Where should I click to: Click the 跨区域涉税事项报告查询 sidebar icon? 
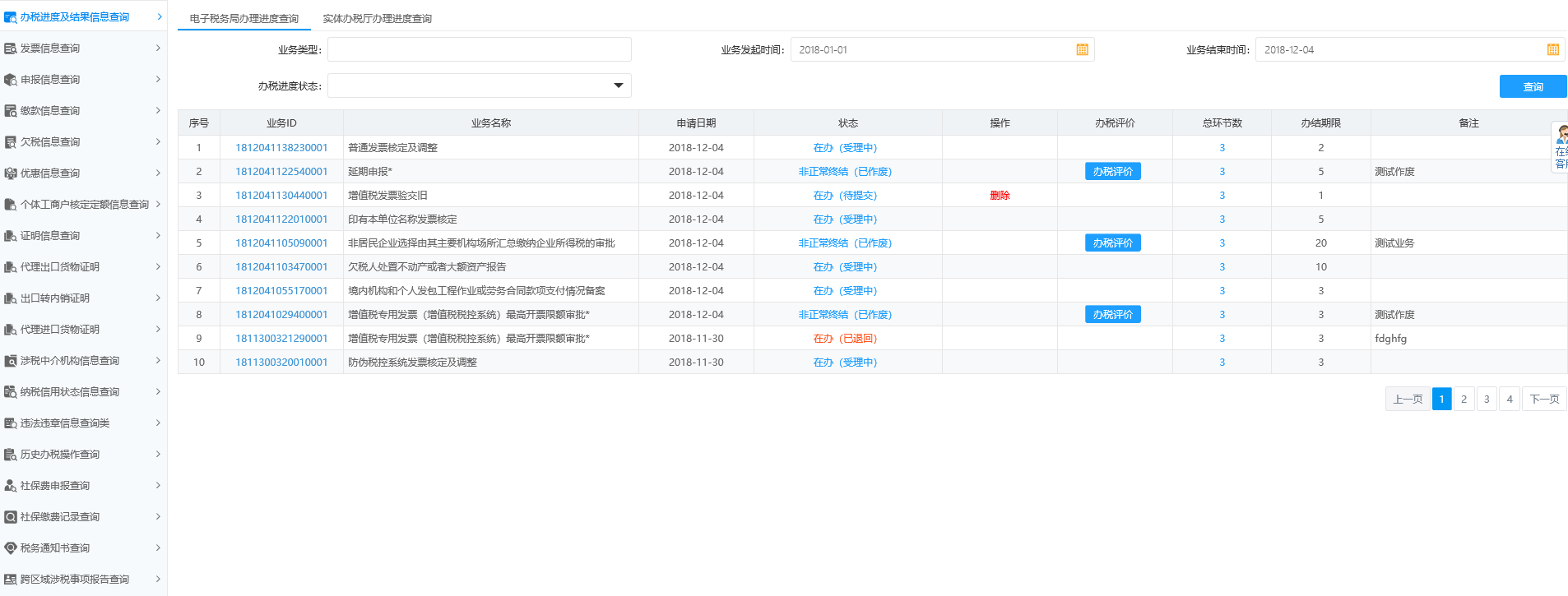[10, 580]
